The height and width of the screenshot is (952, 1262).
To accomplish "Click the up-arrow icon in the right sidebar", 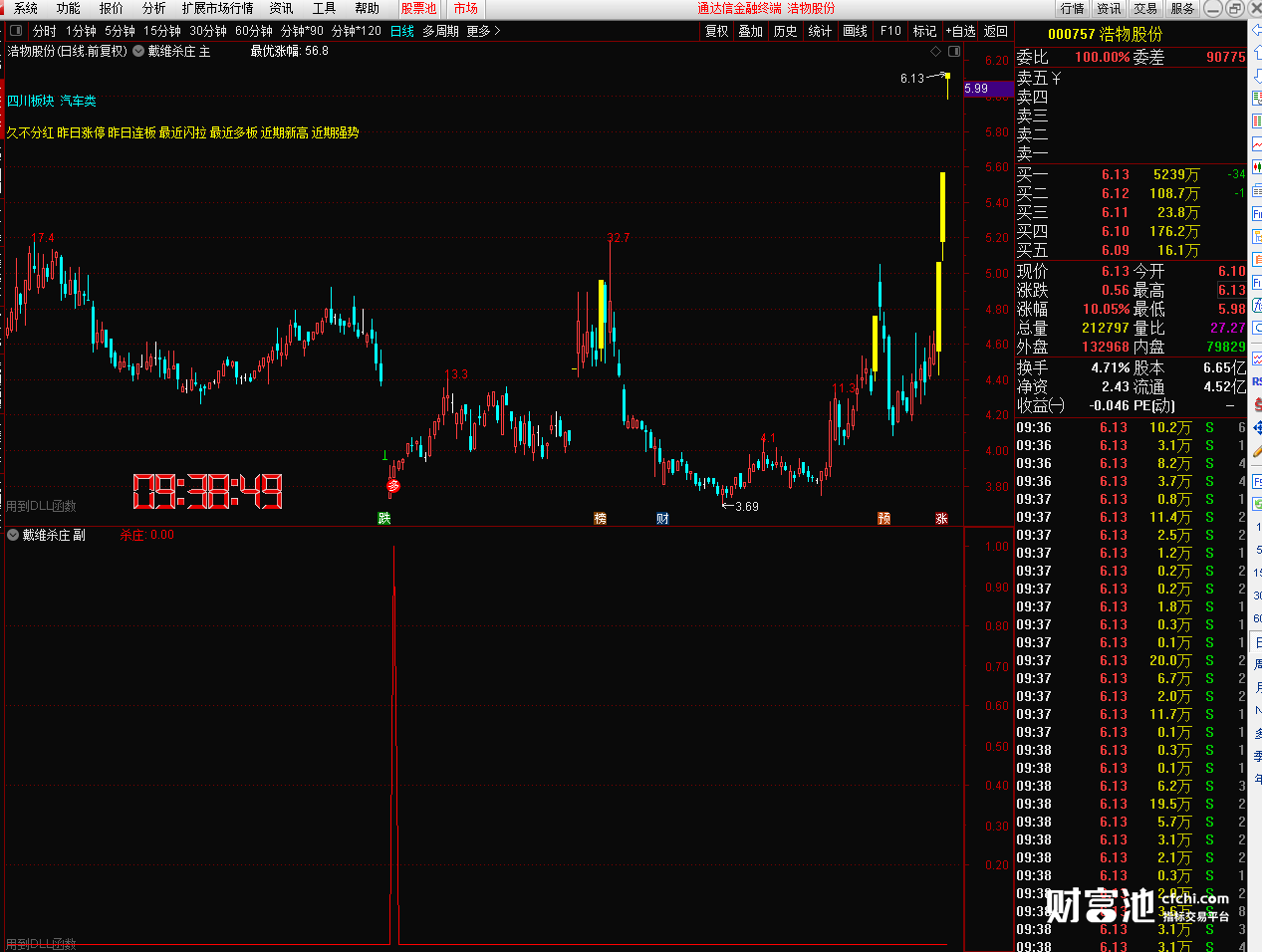I will click(x=1257, y=52).
